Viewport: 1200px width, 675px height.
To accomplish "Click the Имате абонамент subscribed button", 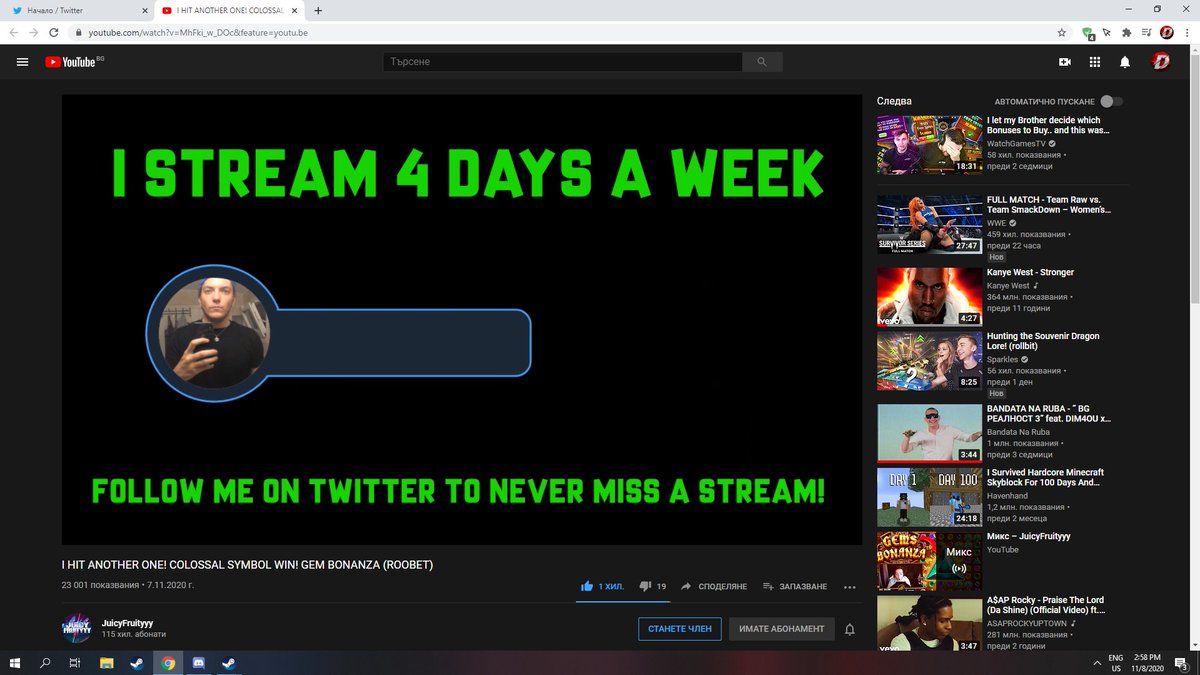I will pyautogui.click(x=782, y=629).
